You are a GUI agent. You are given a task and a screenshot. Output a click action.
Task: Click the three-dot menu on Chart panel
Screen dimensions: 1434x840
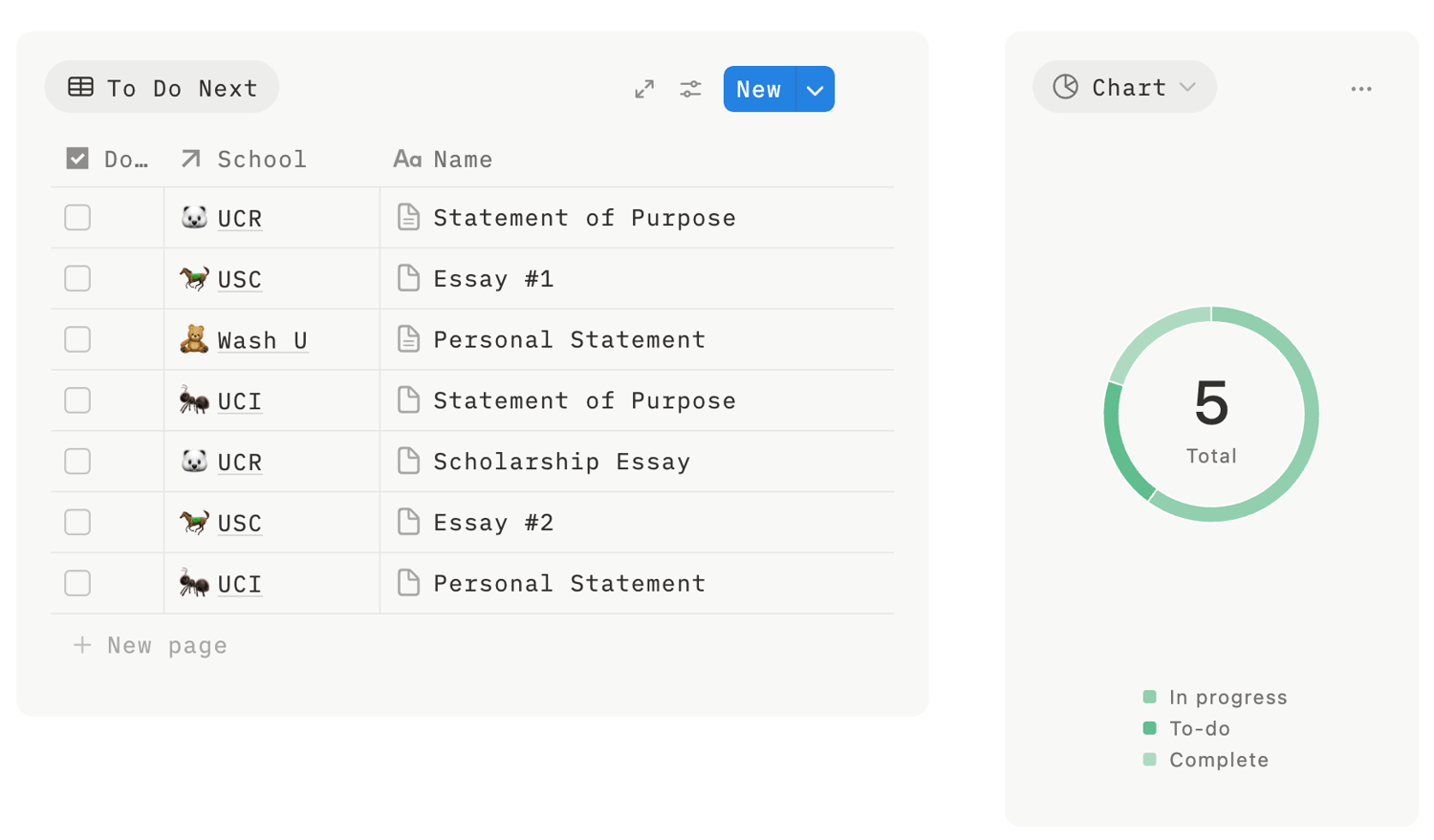coord(1360,89)
